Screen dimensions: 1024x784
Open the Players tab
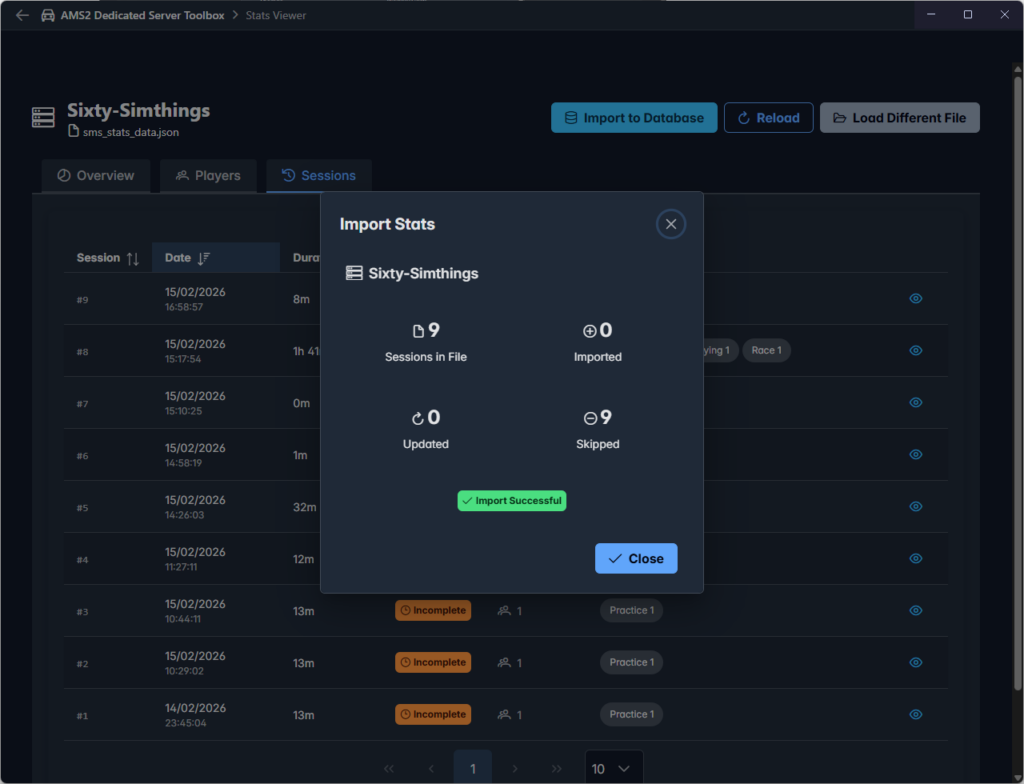(208, 176)
